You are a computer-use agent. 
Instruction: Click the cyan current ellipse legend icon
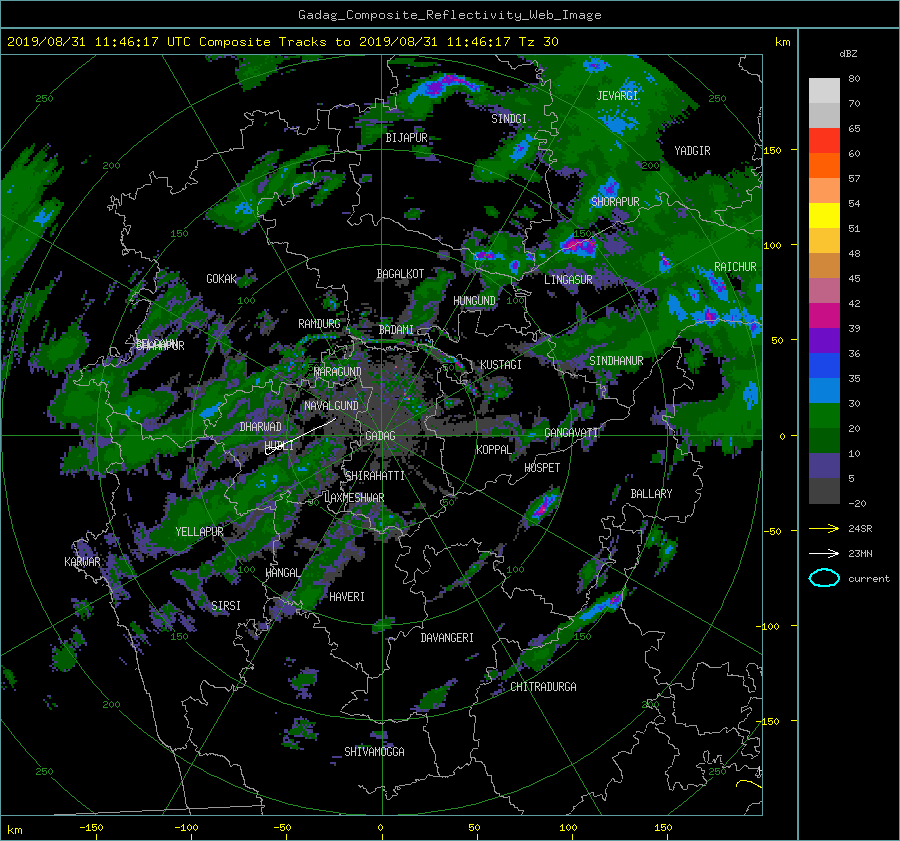point(824,578)
